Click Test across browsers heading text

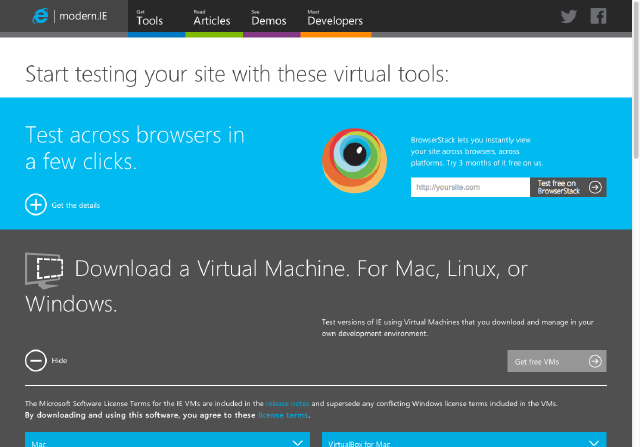[x=135, y=148]
